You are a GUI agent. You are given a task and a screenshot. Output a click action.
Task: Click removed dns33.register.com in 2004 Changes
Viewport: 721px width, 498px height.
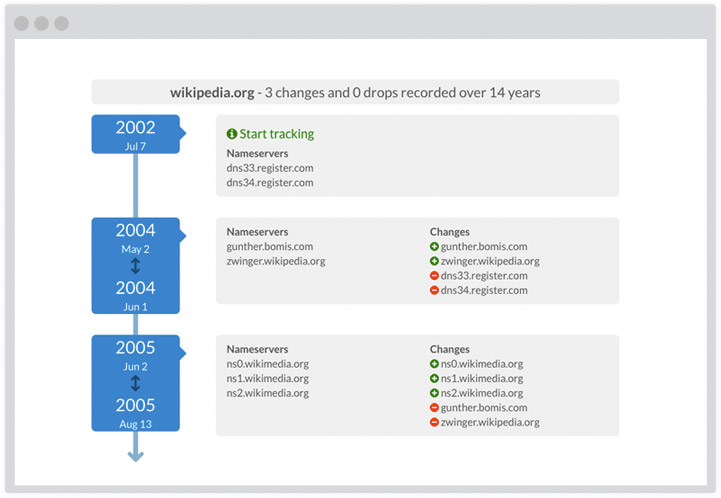click(x=484, y=276)
